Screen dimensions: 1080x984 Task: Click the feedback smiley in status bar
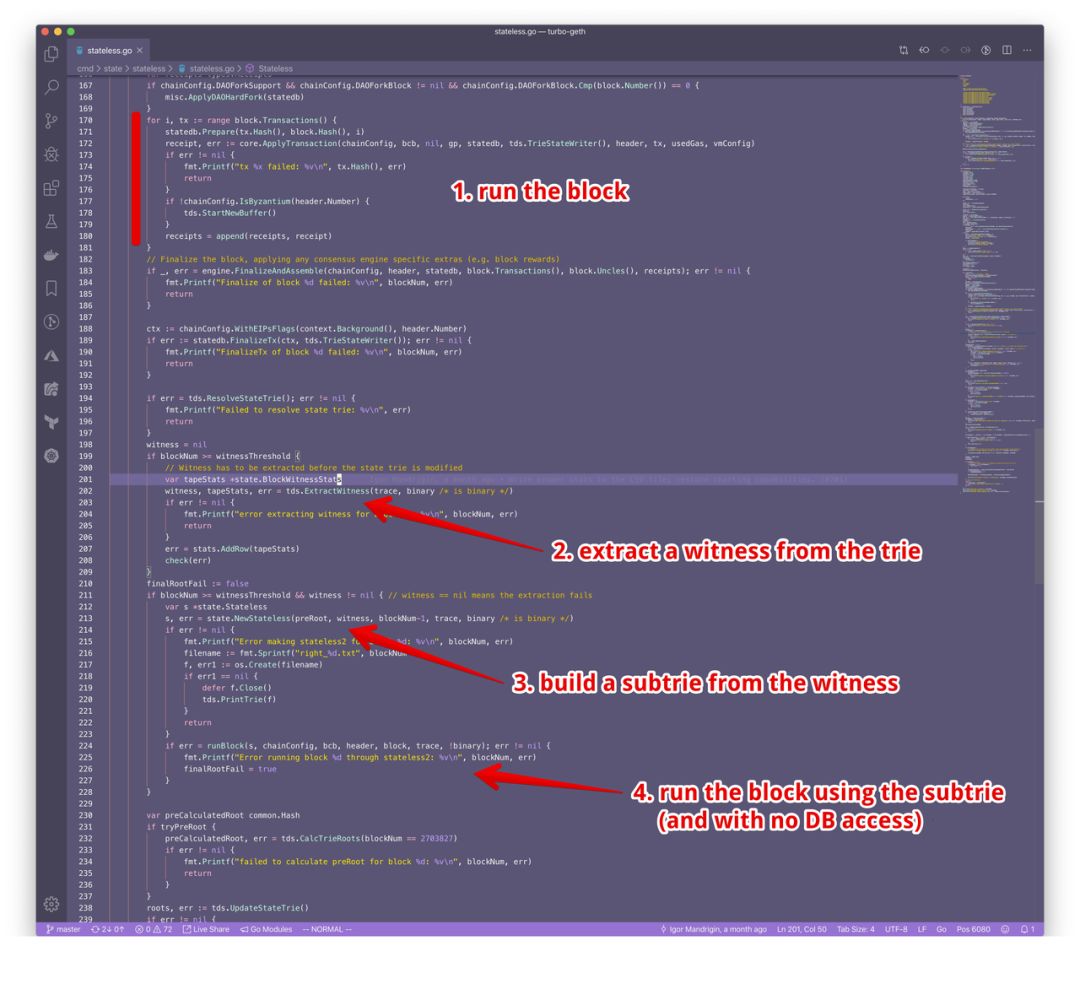coord(1005,929)
